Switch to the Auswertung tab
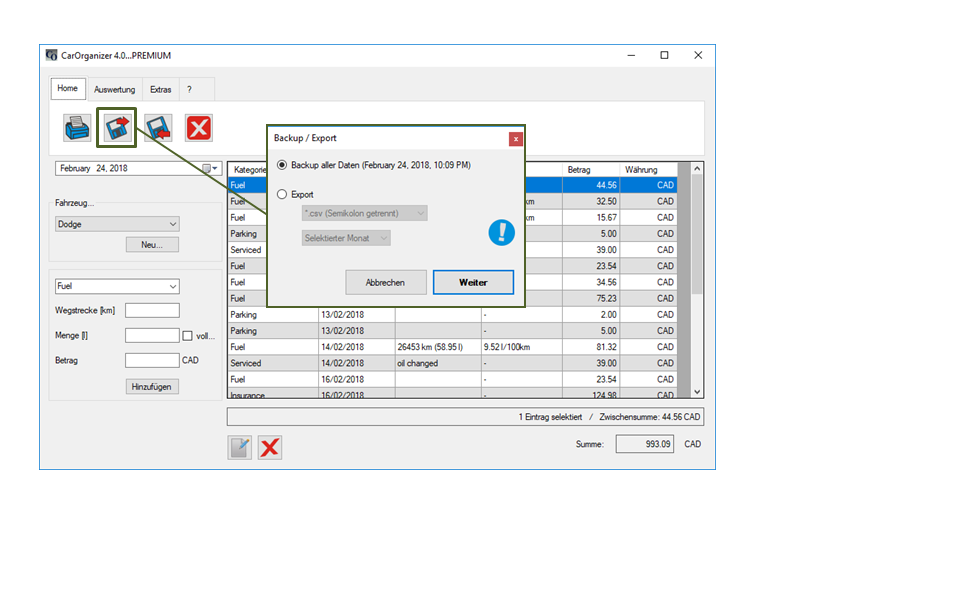The width and height of the screenshot is (960, 600). [x=114, y=90]
